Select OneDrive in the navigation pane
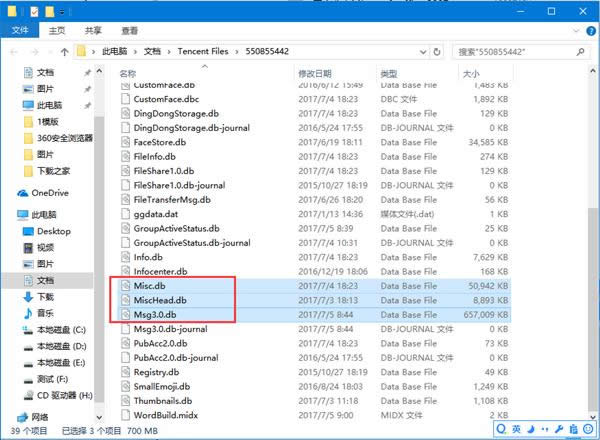 point(50,193)
